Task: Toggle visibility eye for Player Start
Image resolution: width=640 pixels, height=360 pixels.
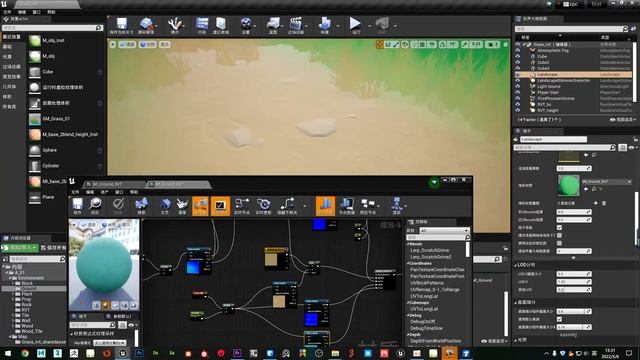Action: click(518, 93)
